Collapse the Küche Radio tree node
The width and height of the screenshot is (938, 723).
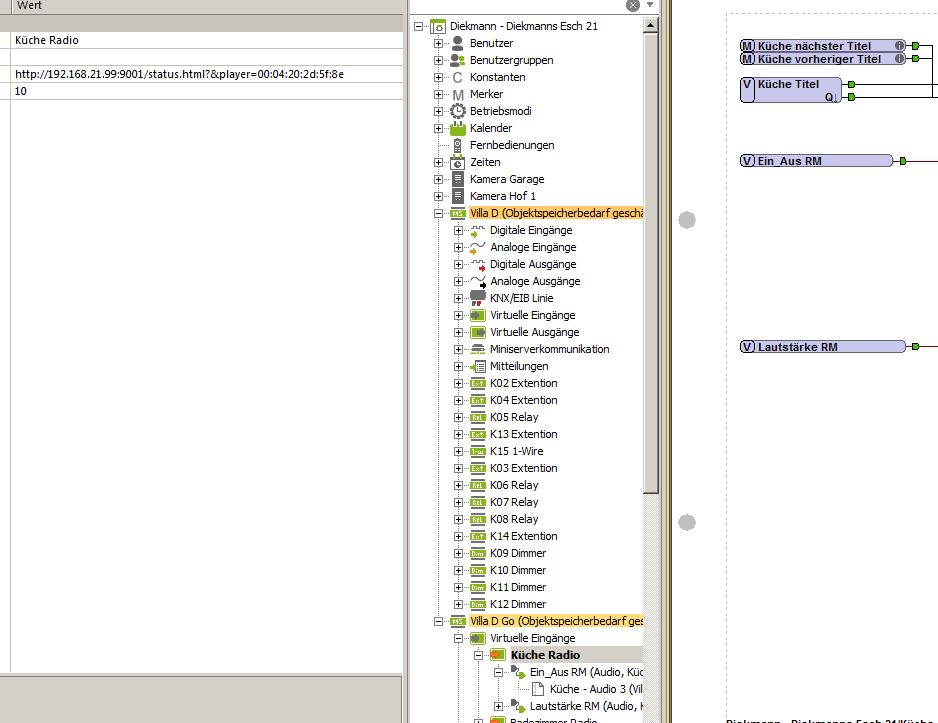pyautogui.click(x=478, y=655)
